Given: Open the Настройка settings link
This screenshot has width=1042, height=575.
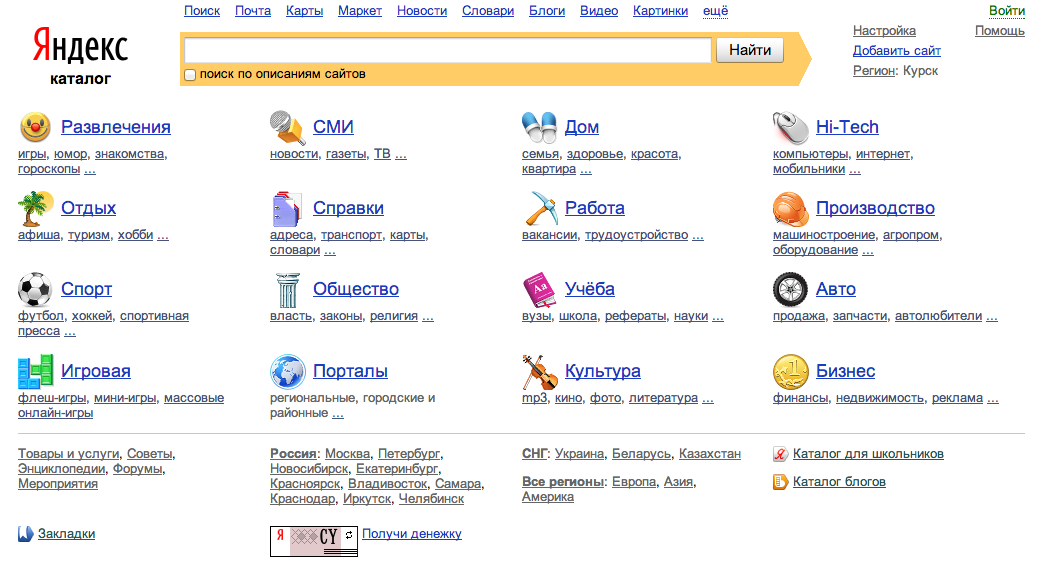Looking at the screenshot, I should click(x=884, y=31).
